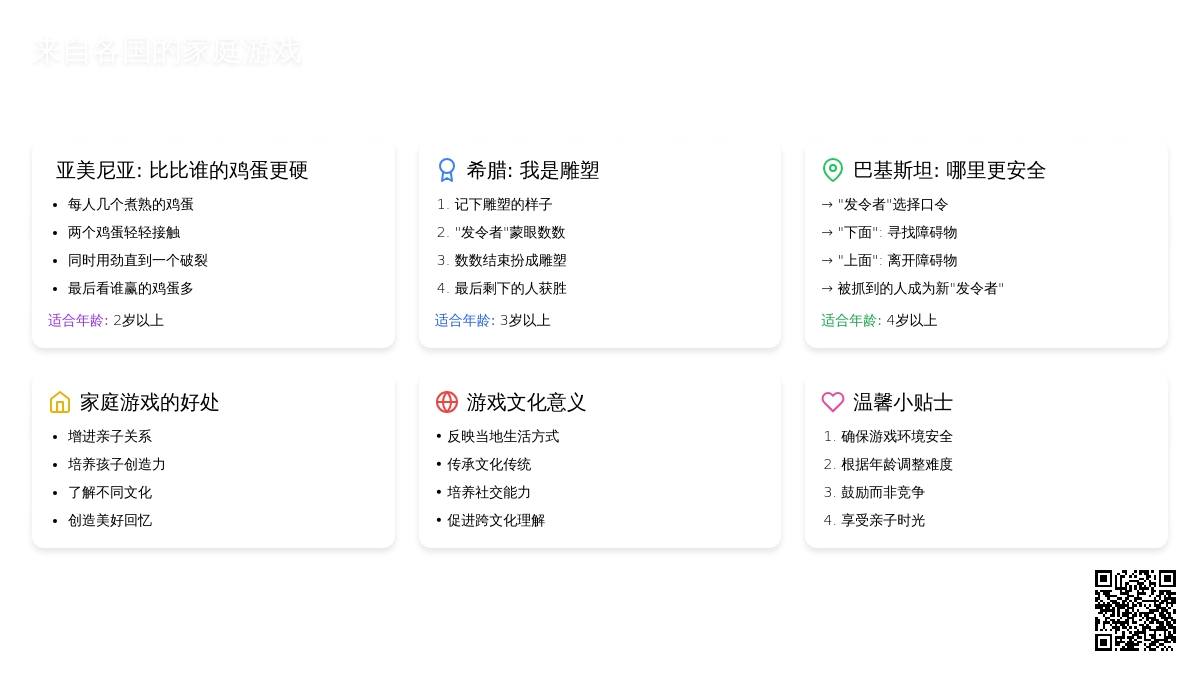This screenshot has width=1200, height=675.
Task: Select the heading 希腊: 我是雕塑
Action: [x=533, y=170]
